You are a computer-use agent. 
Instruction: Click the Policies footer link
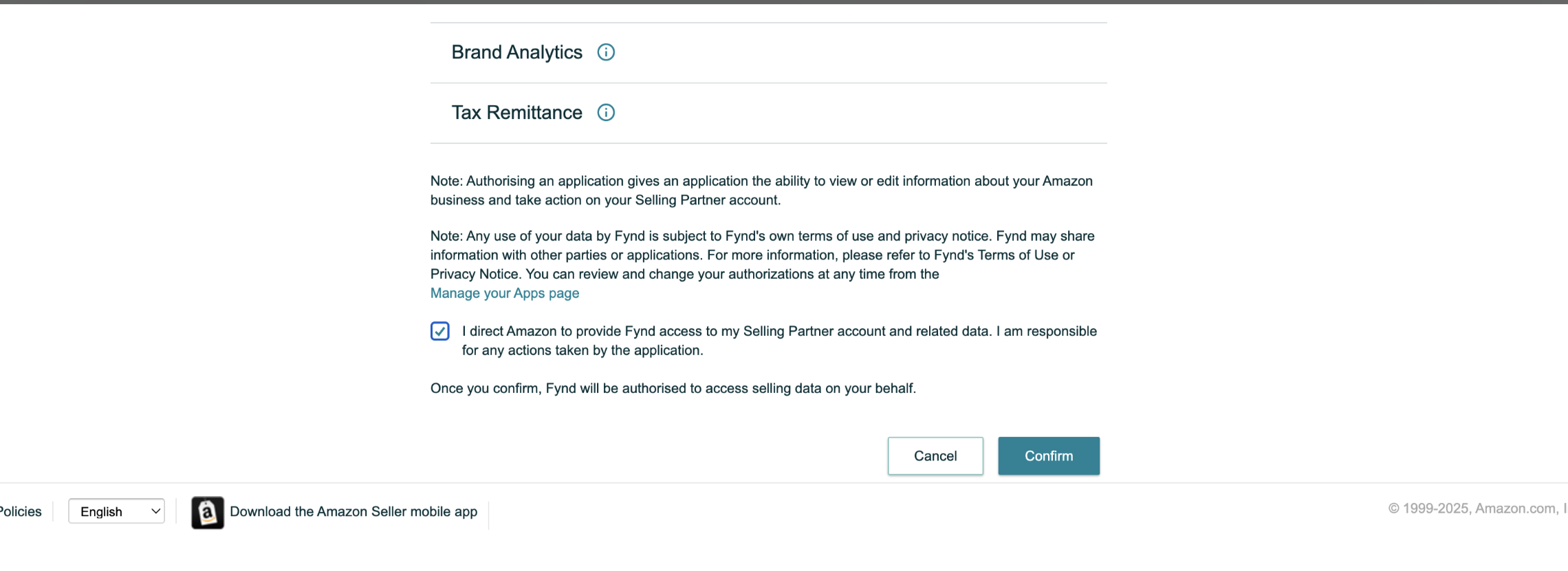21,512
